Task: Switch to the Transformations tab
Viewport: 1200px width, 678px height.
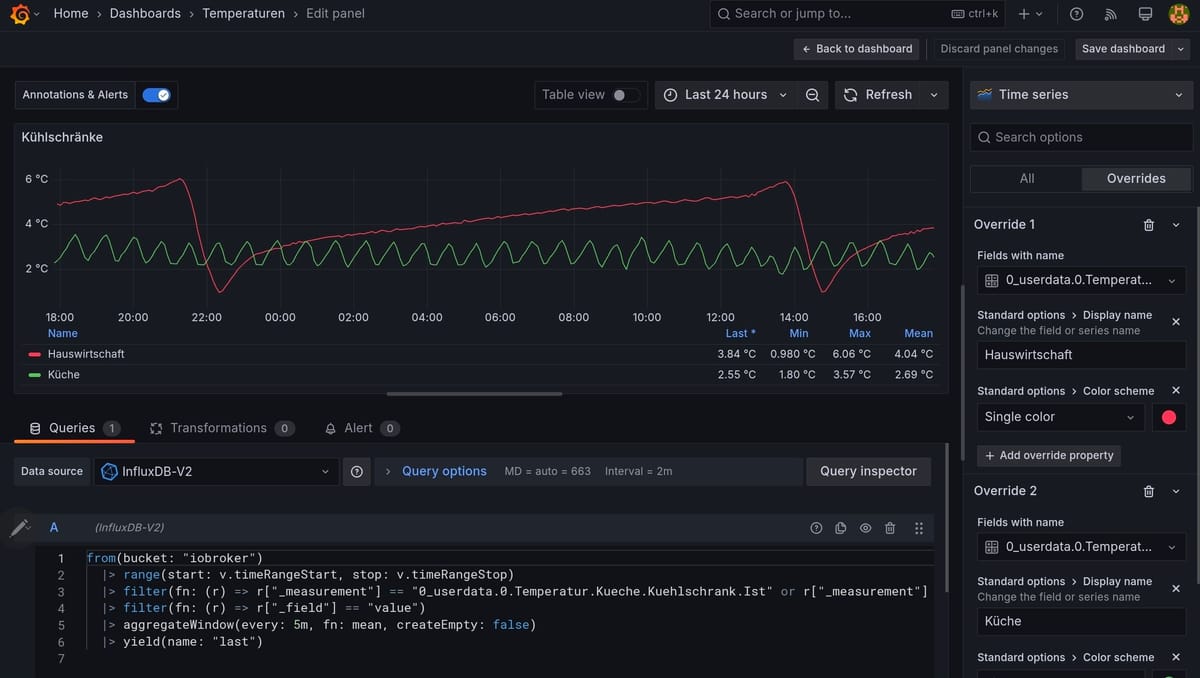Action: pyautogui.click(x=218, y=428)
